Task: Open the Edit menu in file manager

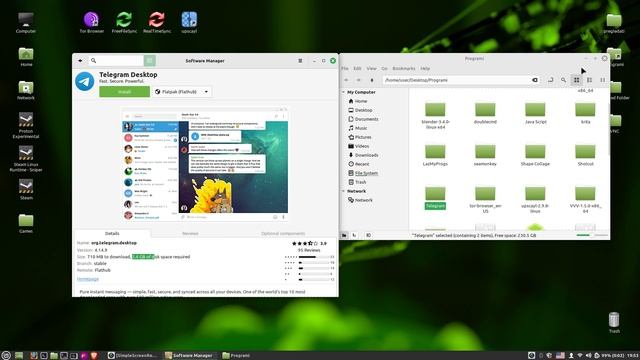Action: (x=358, y=69)
